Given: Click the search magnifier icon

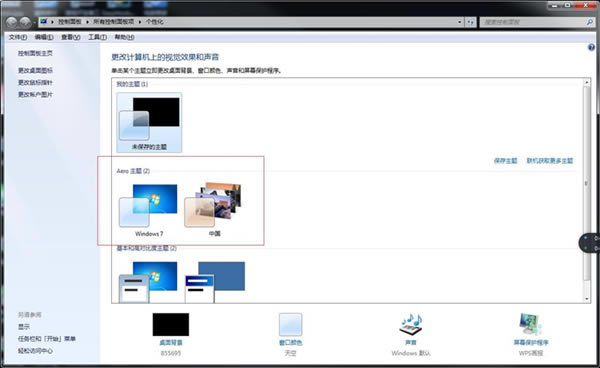Looking at the screenshot, I should (590, 22).
